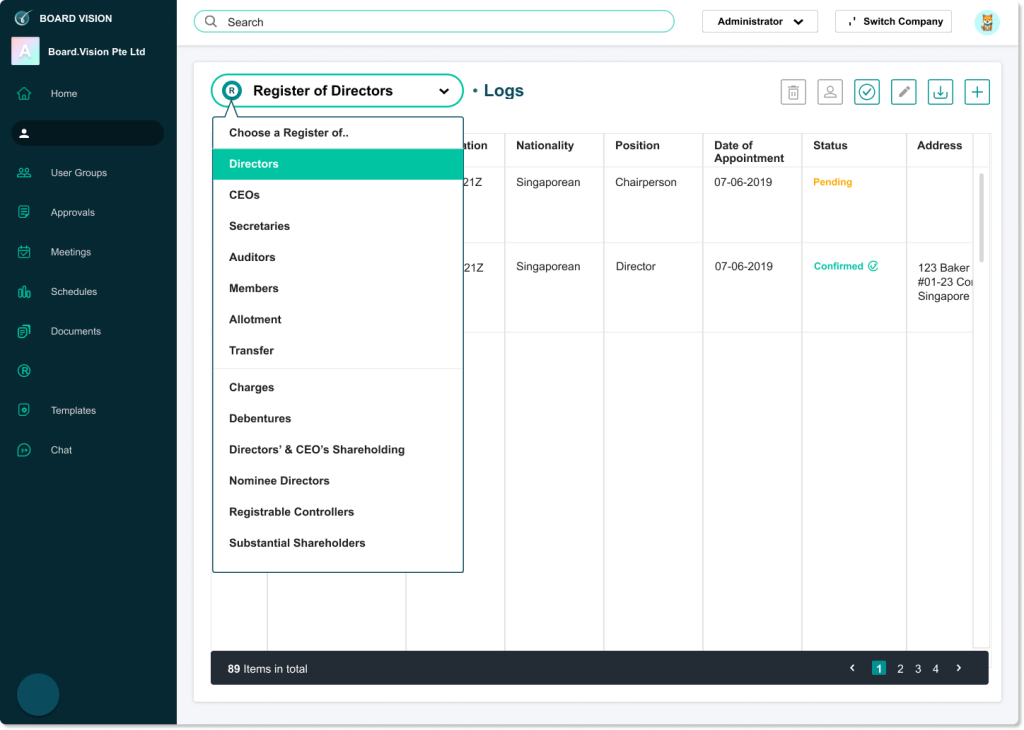Expand the Administrator role dropdown
This screenshot has height=730, width=1024.
(x=760, y=22)
